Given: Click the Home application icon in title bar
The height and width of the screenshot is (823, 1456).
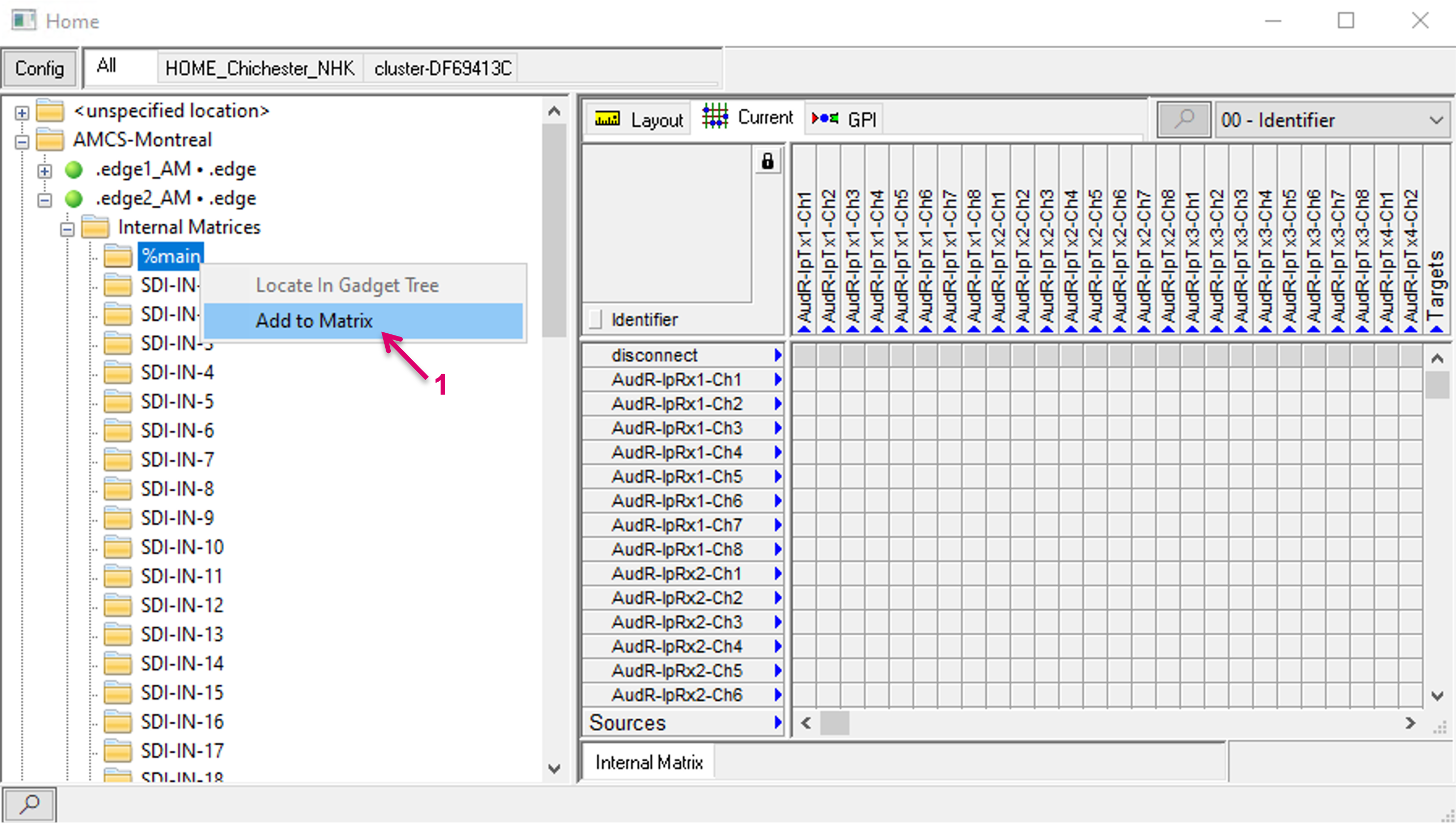Looking at the screenshot, I should click(x=23, y=21).
